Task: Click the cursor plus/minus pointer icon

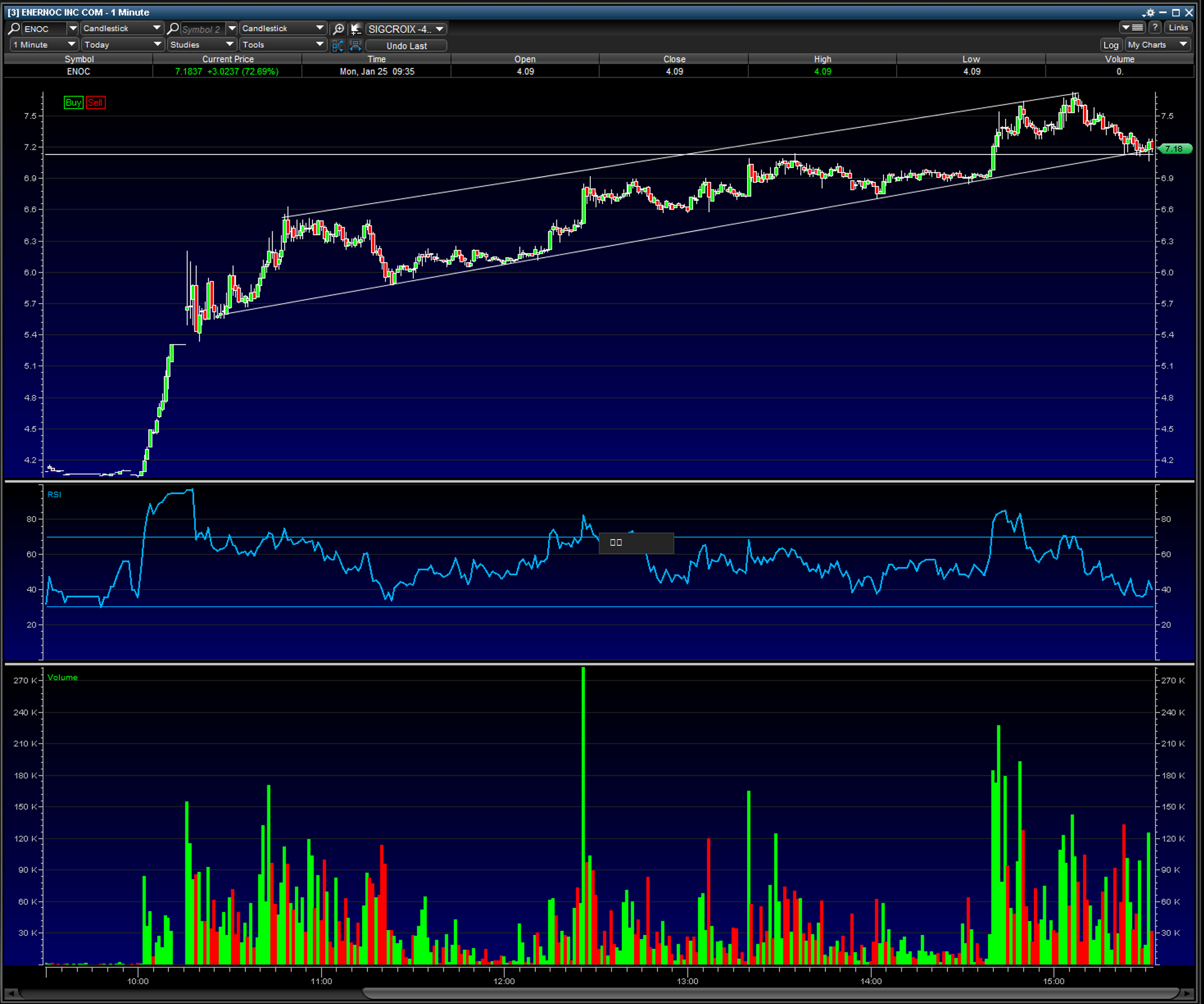Action: [355, 28]
